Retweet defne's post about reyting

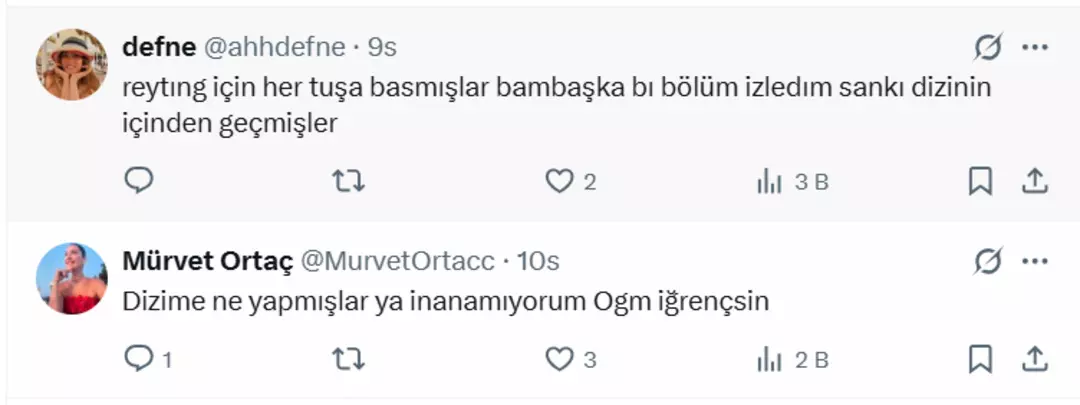348,181
